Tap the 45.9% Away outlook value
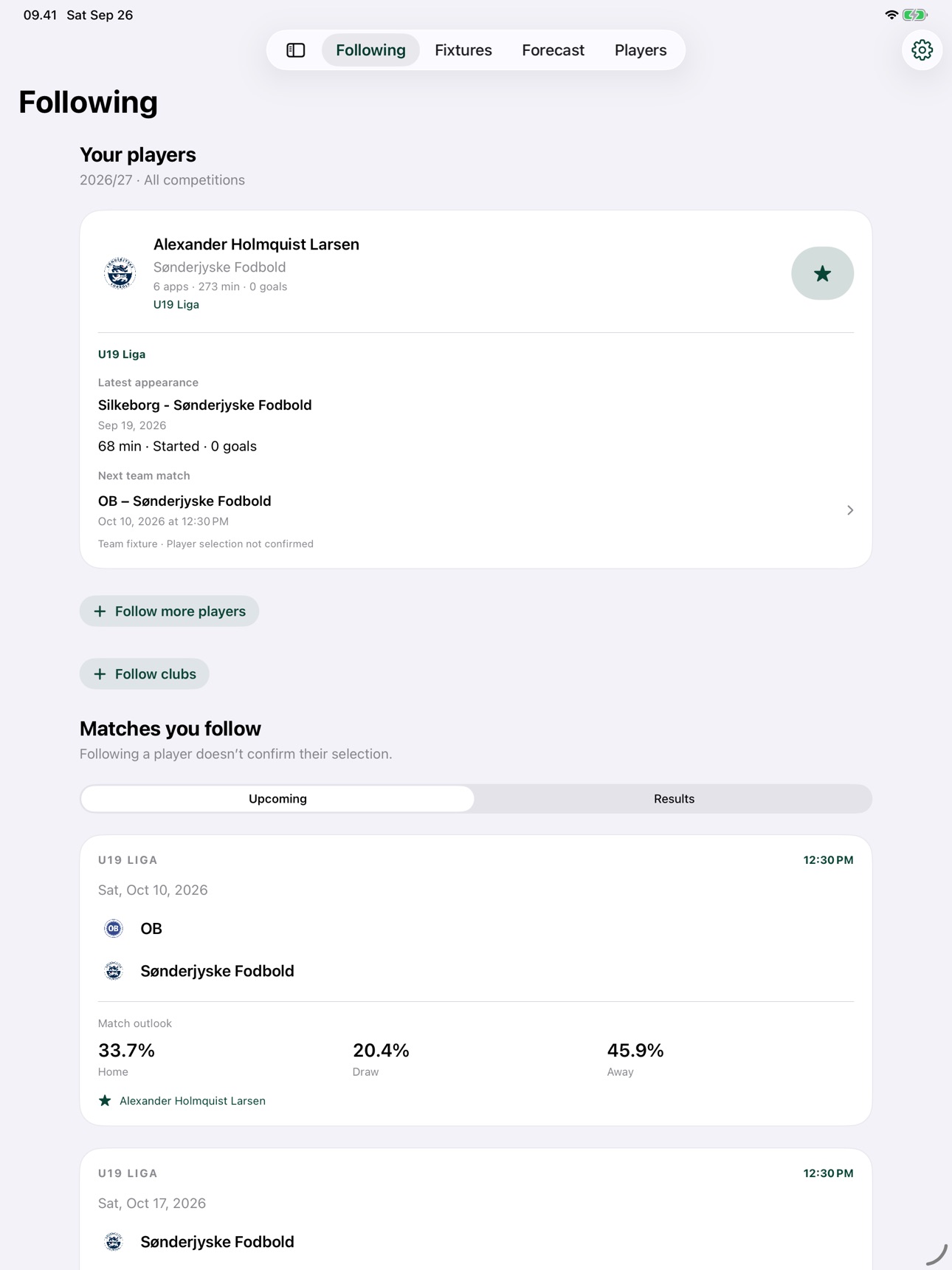Viewport: 952px width, 1270px height. pyautogui.click(x=635, y=1051)
